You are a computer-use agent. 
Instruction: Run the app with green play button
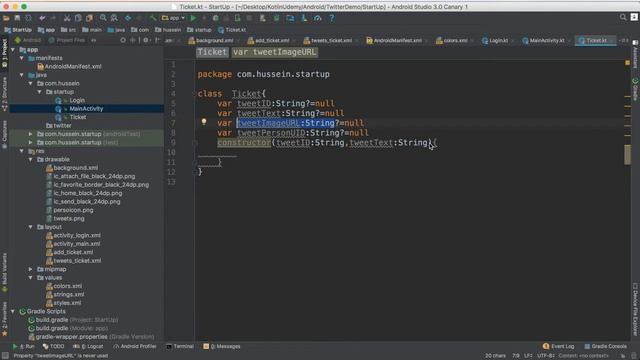pyautogui.click(x=193, y=18)
